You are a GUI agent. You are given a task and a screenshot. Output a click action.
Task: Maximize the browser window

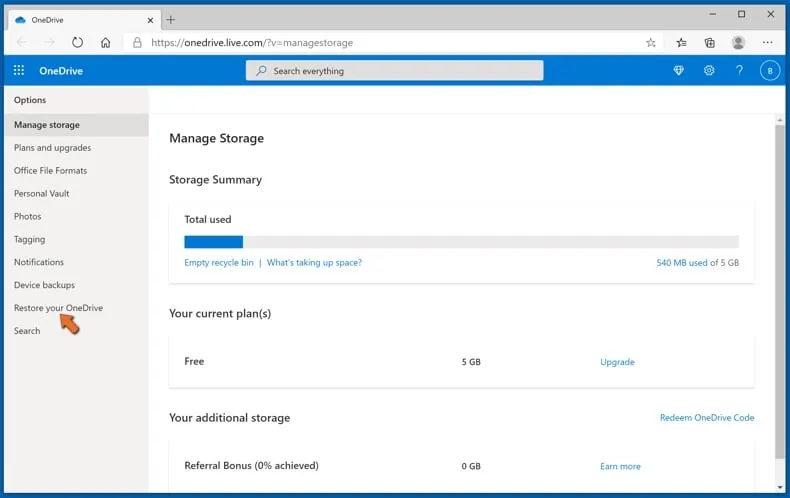point(742,14)
